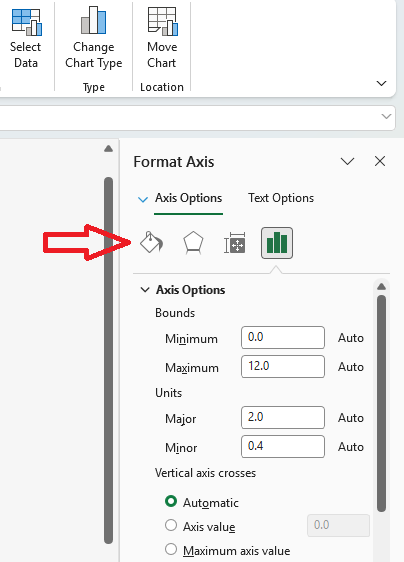Switch to the Text Options tab

281,198
